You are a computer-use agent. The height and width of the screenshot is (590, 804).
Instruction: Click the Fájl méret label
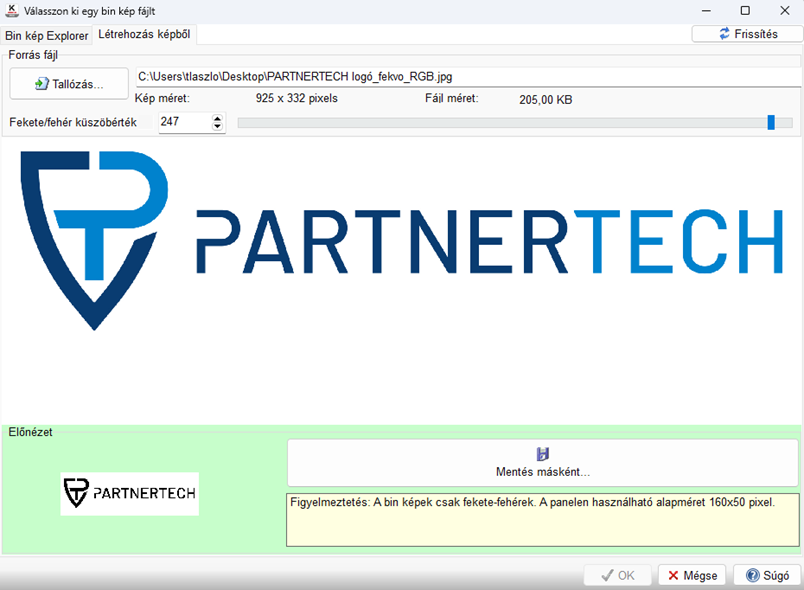click(x=451, y=98)
